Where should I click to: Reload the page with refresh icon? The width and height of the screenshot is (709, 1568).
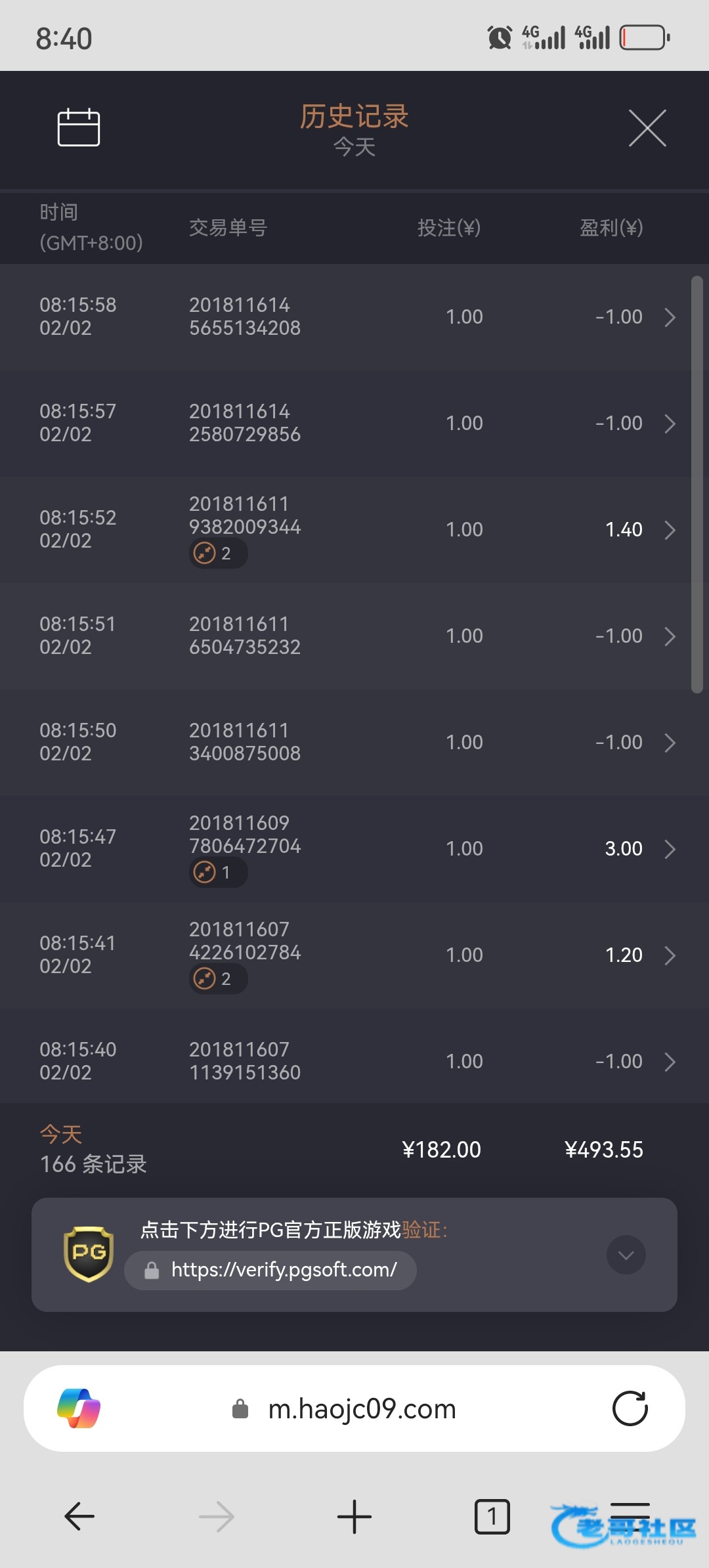point(630,1408)
